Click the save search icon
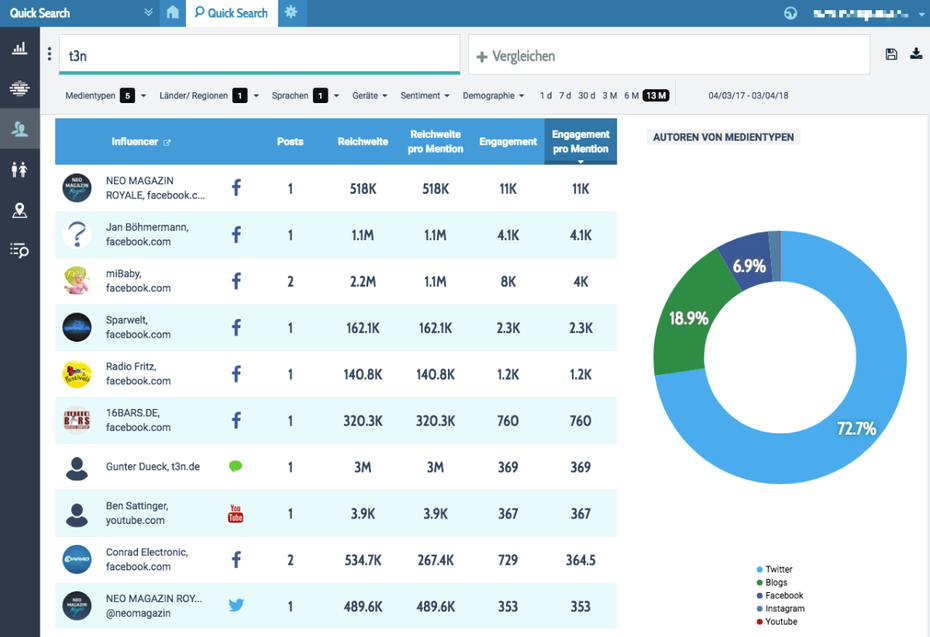This screenshot has width=930, height=637. click(x=891, y=55)
